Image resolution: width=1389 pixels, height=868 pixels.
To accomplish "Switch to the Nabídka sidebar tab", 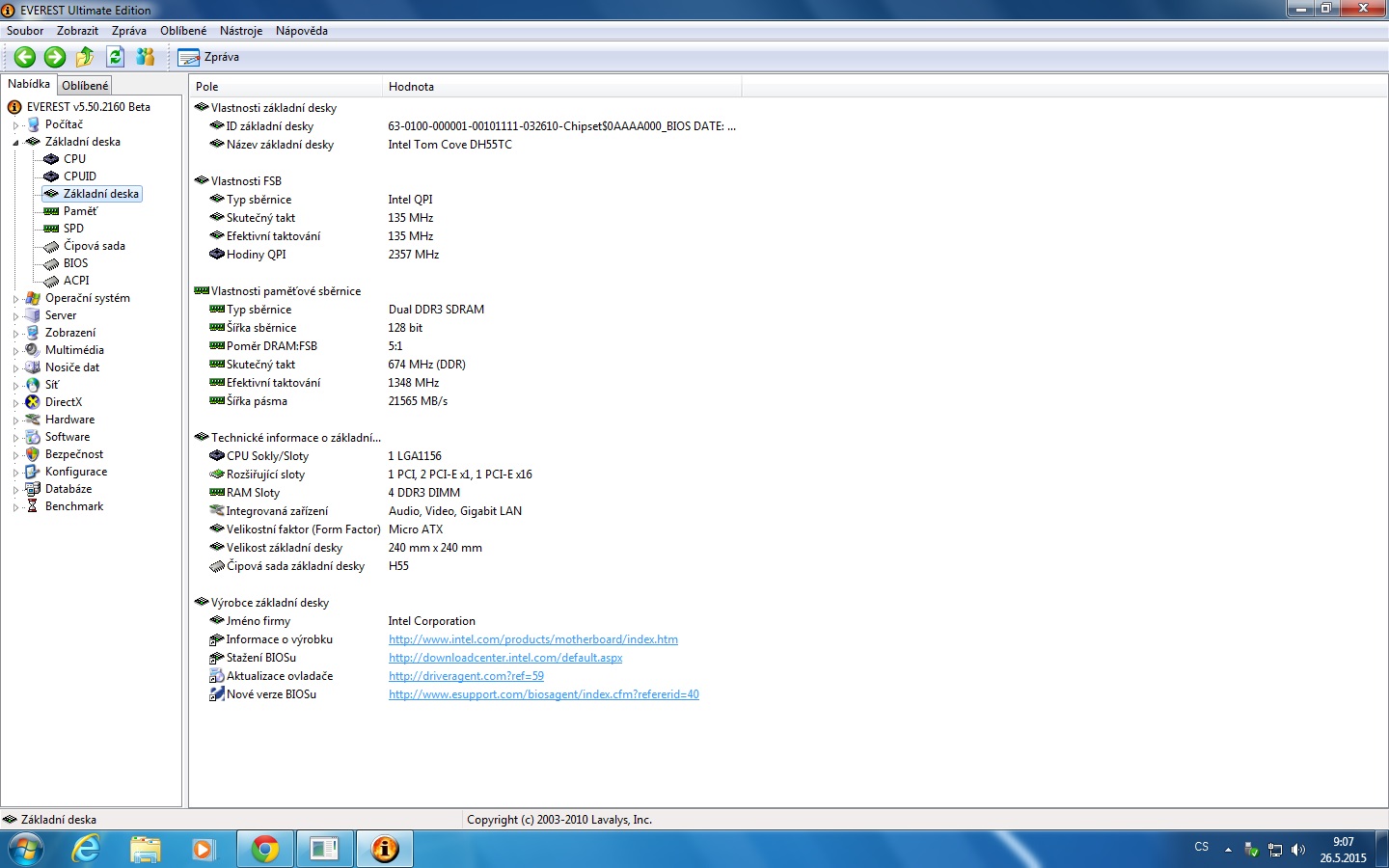I will click(x=29, y=84).
